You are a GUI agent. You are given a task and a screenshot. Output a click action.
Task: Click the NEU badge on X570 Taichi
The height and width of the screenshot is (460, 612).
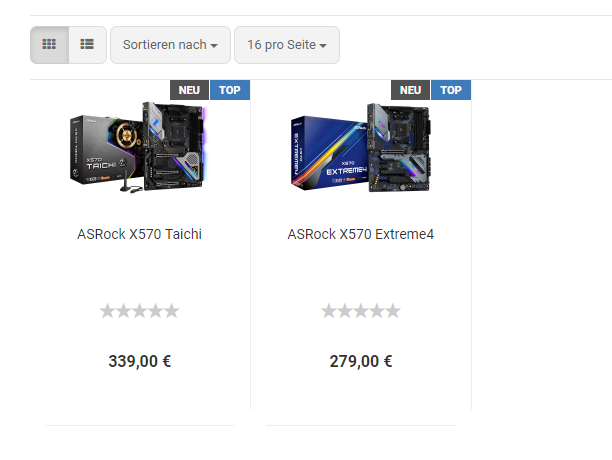point(189,90)
